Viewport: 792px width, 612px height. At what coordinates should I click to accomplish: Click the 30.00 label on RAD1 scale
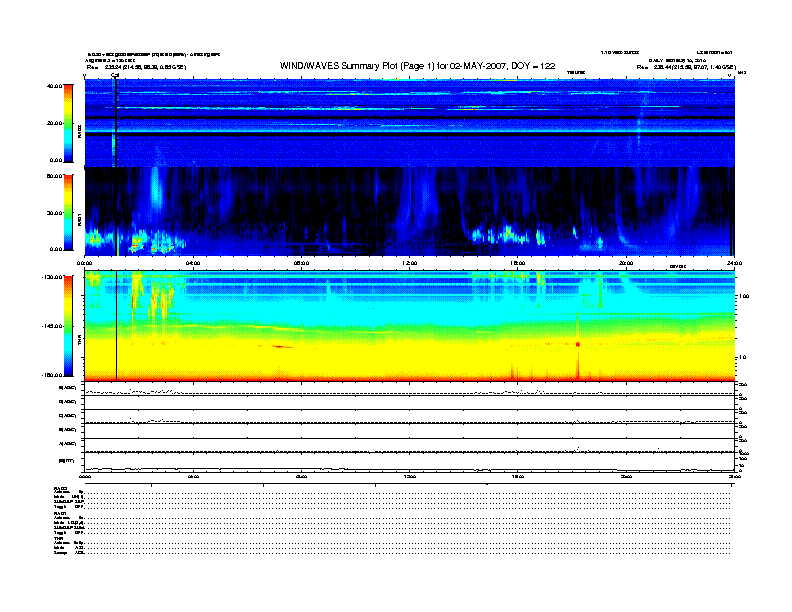(x=54, y=213)
